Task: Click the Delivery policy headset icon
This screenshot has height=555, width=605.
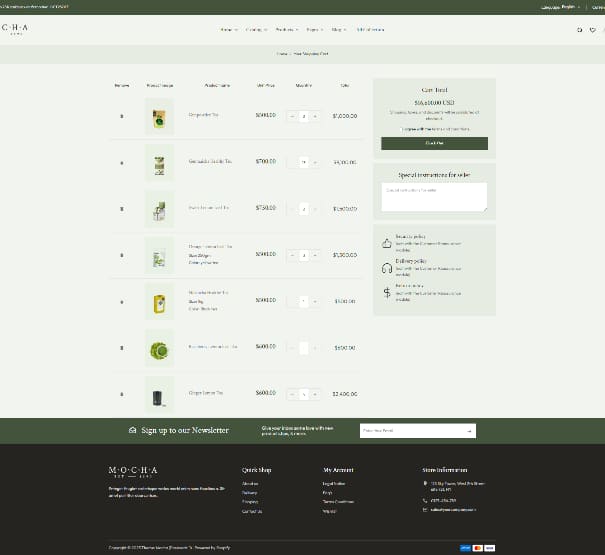Action: pos(387,267)
